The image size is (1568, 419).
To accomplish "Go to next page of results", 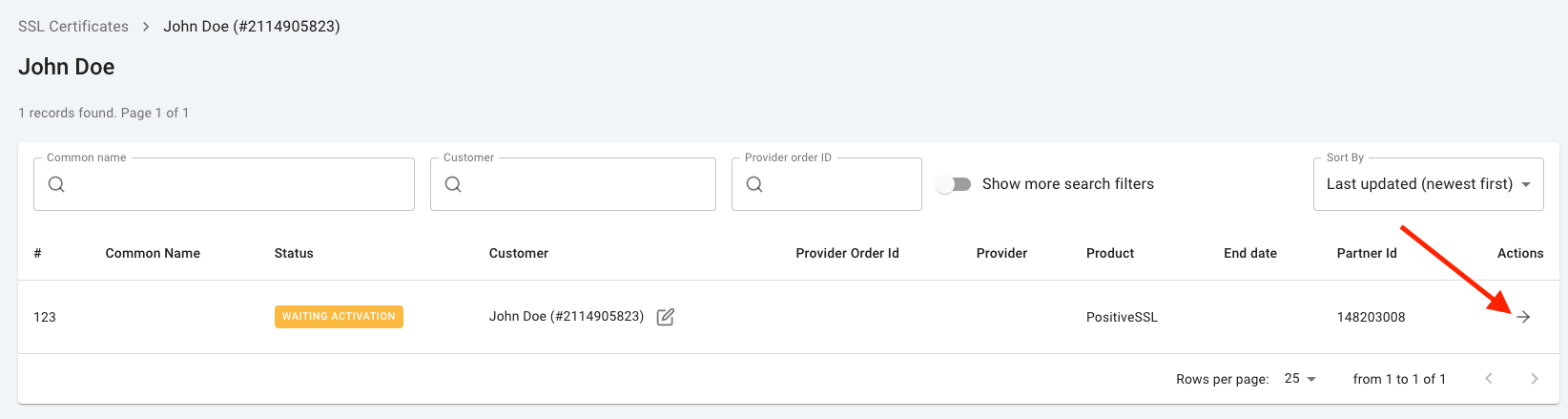I will (1535, 379).
